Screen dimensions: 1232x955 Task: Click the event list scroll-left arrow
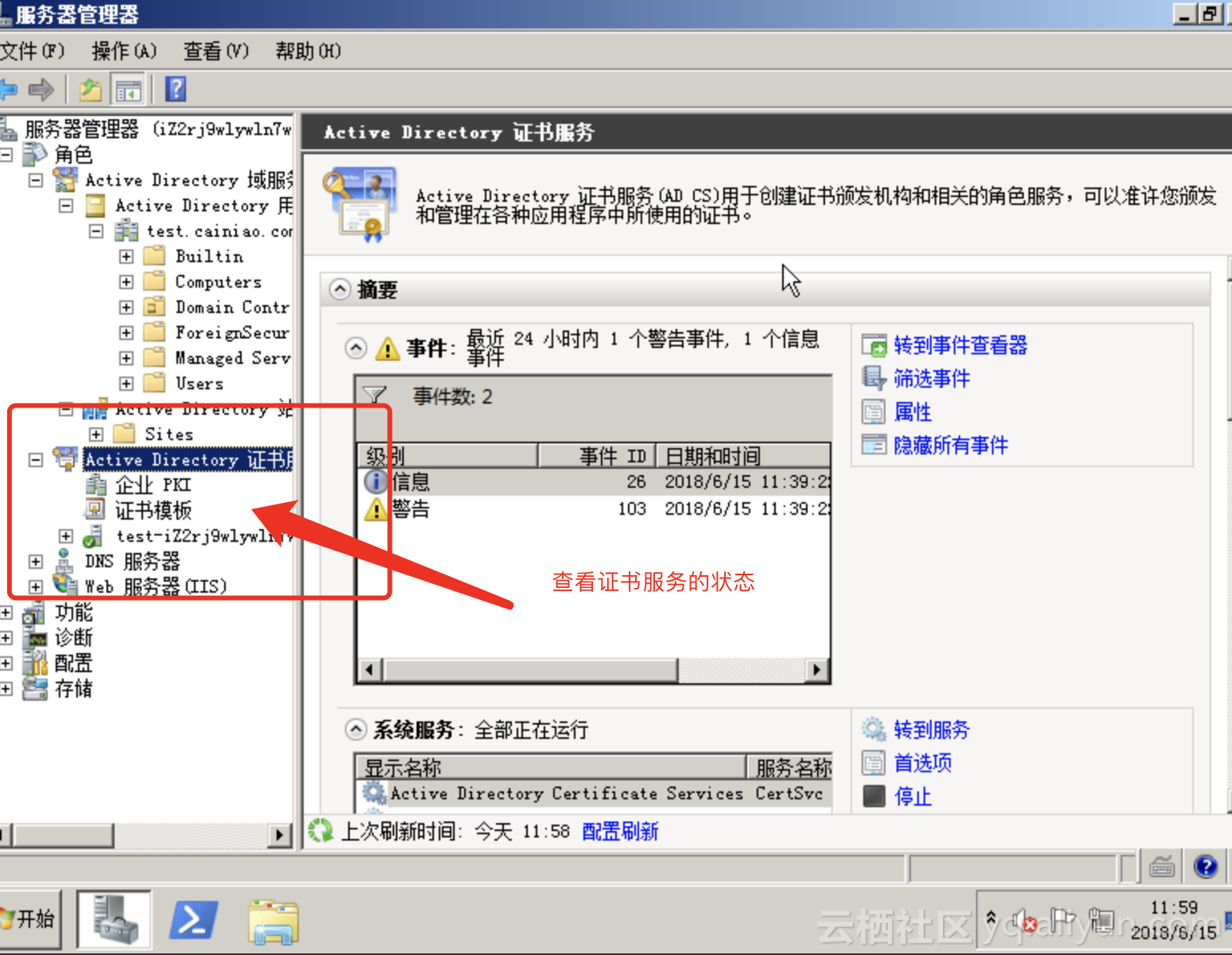pyautogui.click(x=370, y=670)
